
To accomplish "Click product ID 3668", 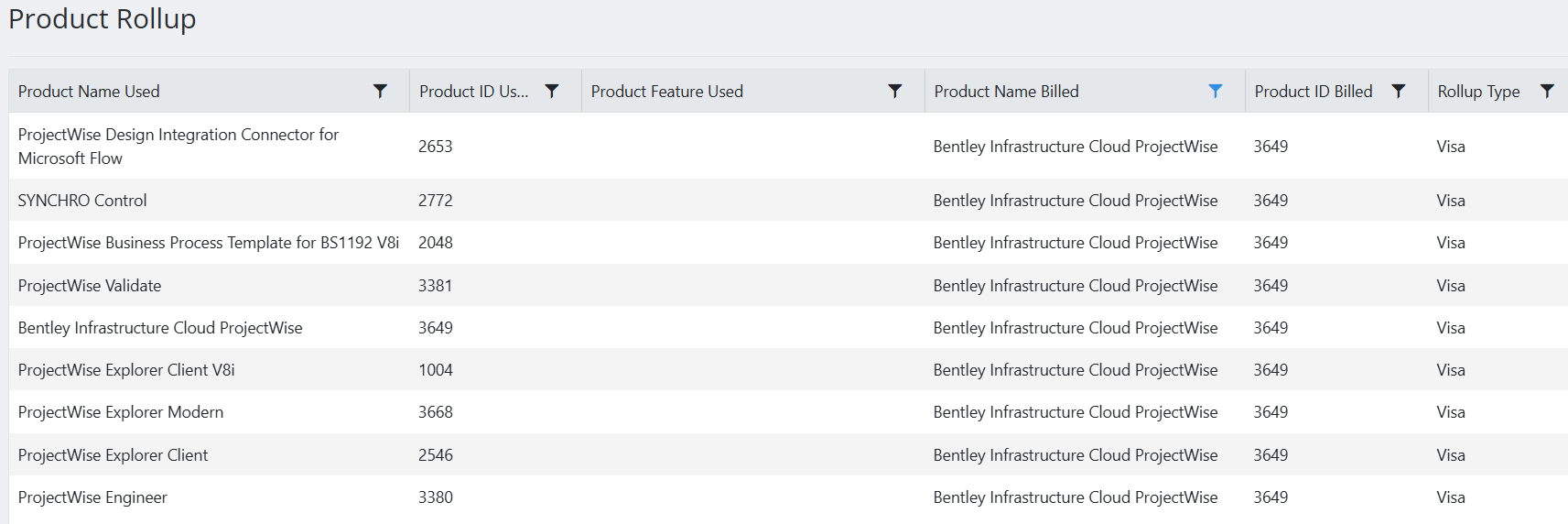I will [436, 412].
